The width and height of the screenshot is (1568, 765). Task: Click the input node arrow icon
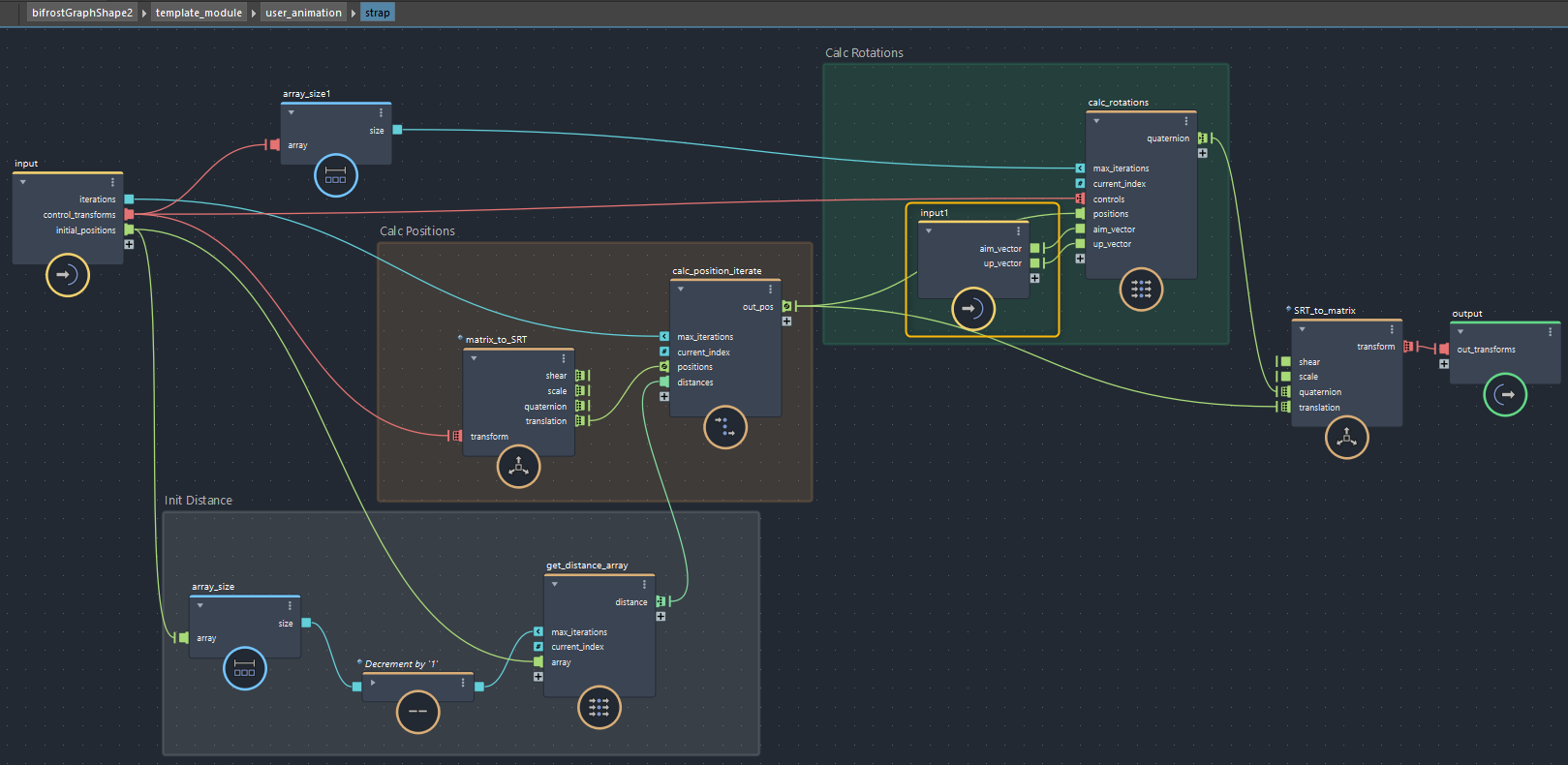pos(68,275)
